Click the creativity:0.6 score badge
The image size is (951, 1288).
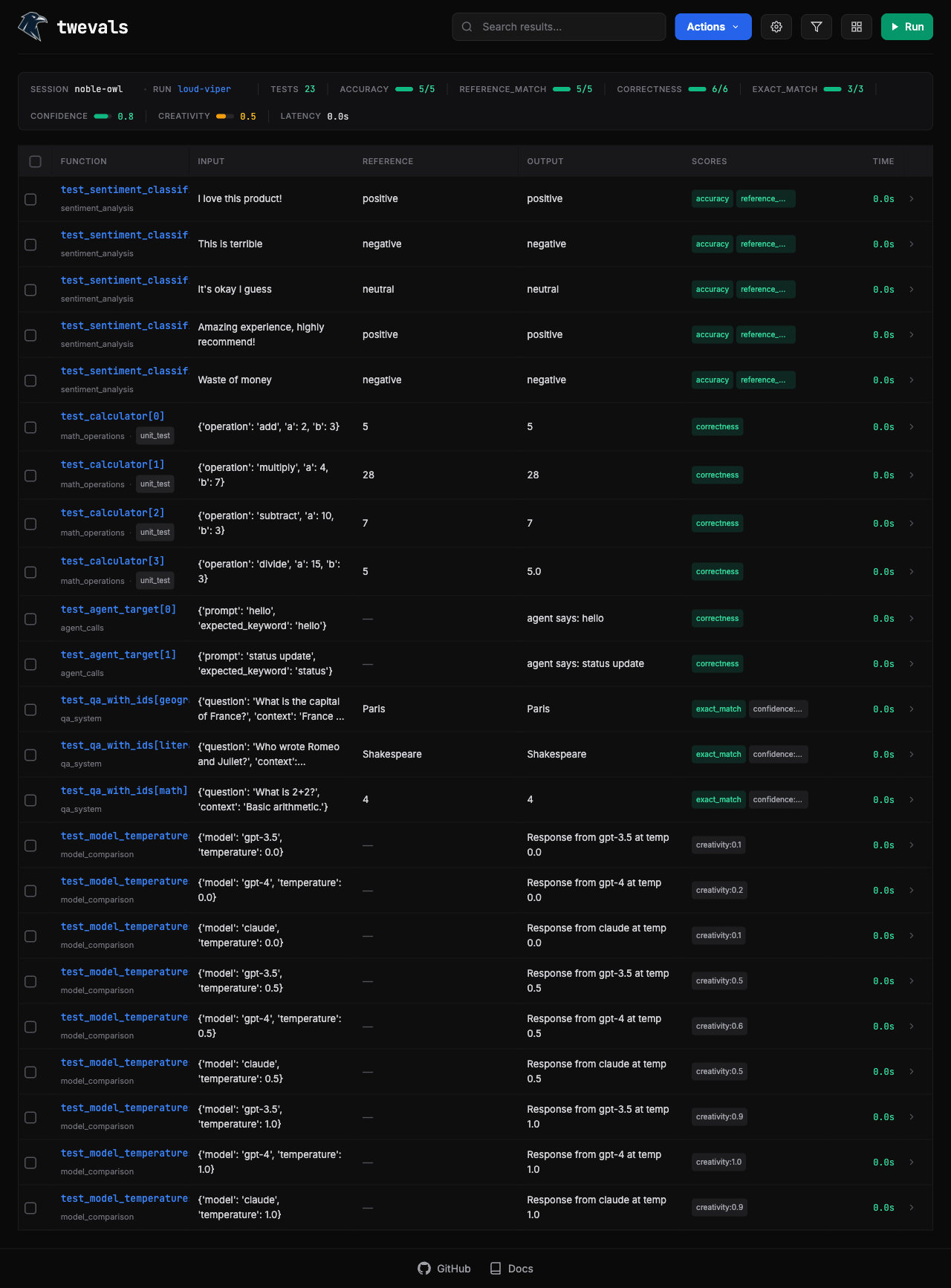click(x=719, y=1027)
